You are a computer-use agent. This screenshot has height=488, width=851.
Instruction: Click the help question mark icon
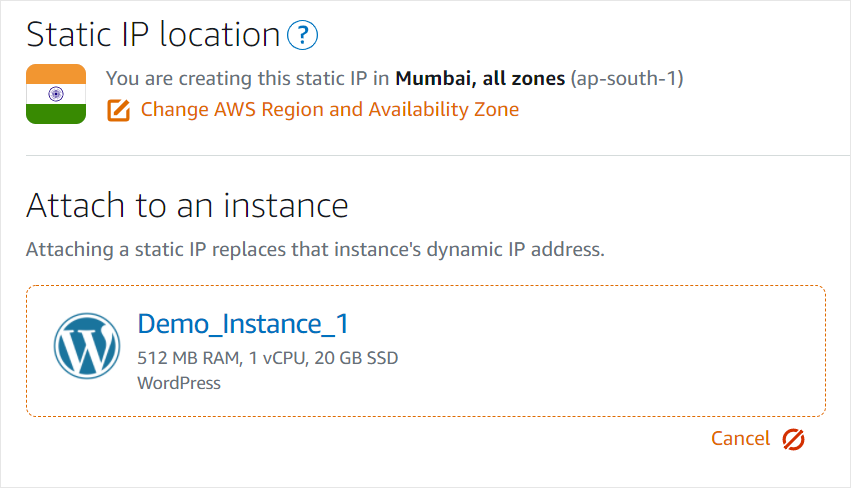click(302, 36)
